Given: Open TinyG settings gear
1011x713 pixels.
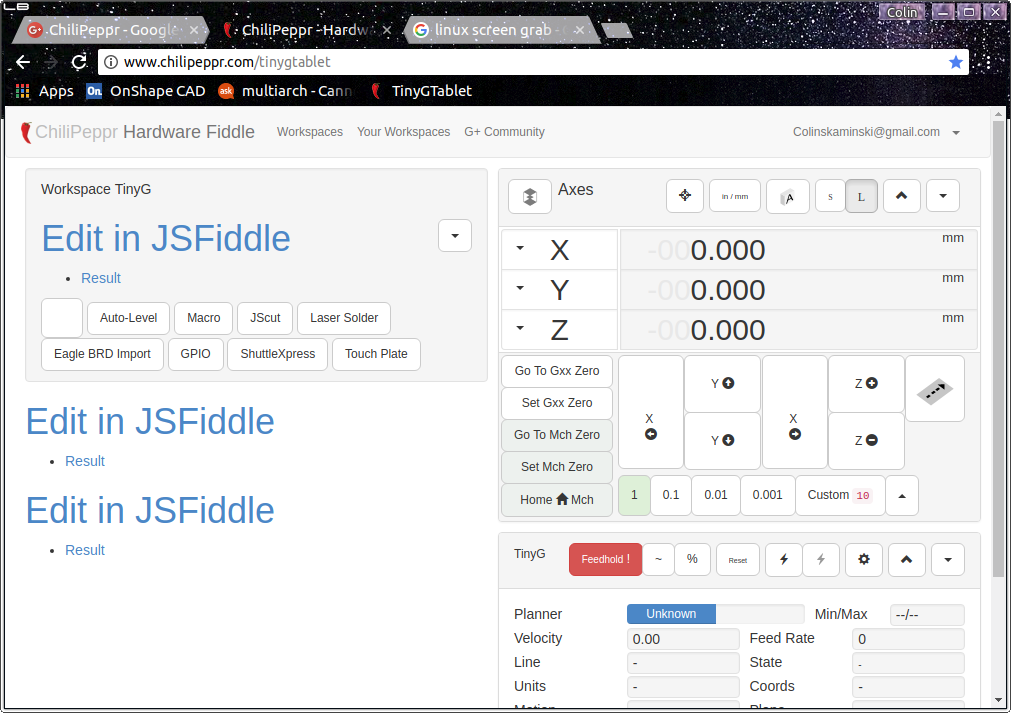Looking at the screenshot, I should tap(864, 560).
